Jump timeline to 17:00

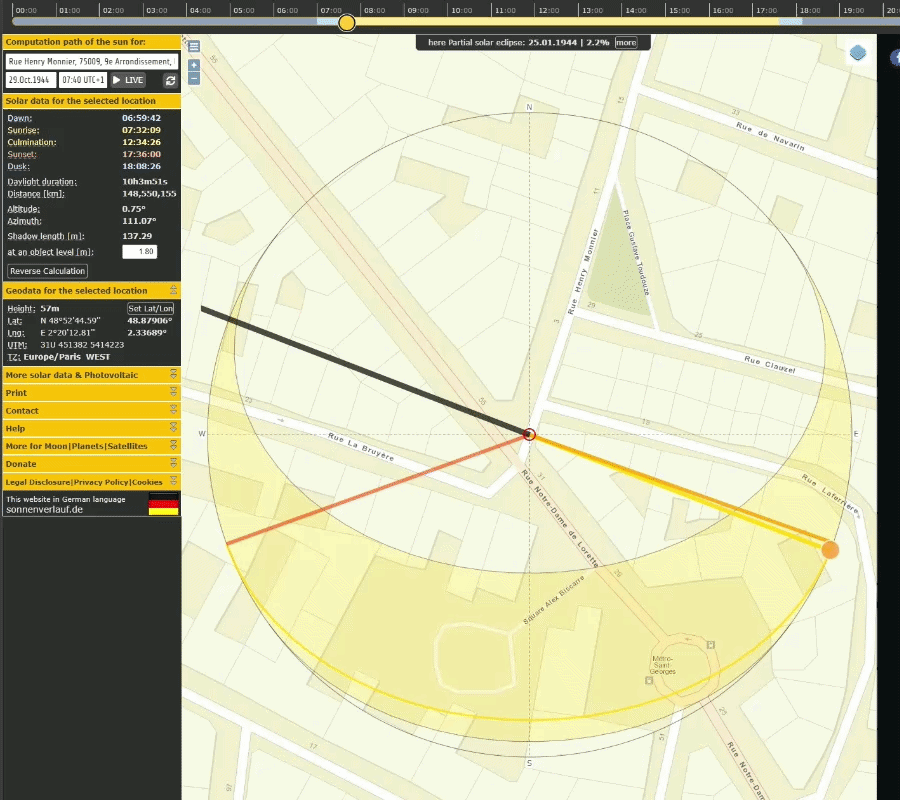766,10
